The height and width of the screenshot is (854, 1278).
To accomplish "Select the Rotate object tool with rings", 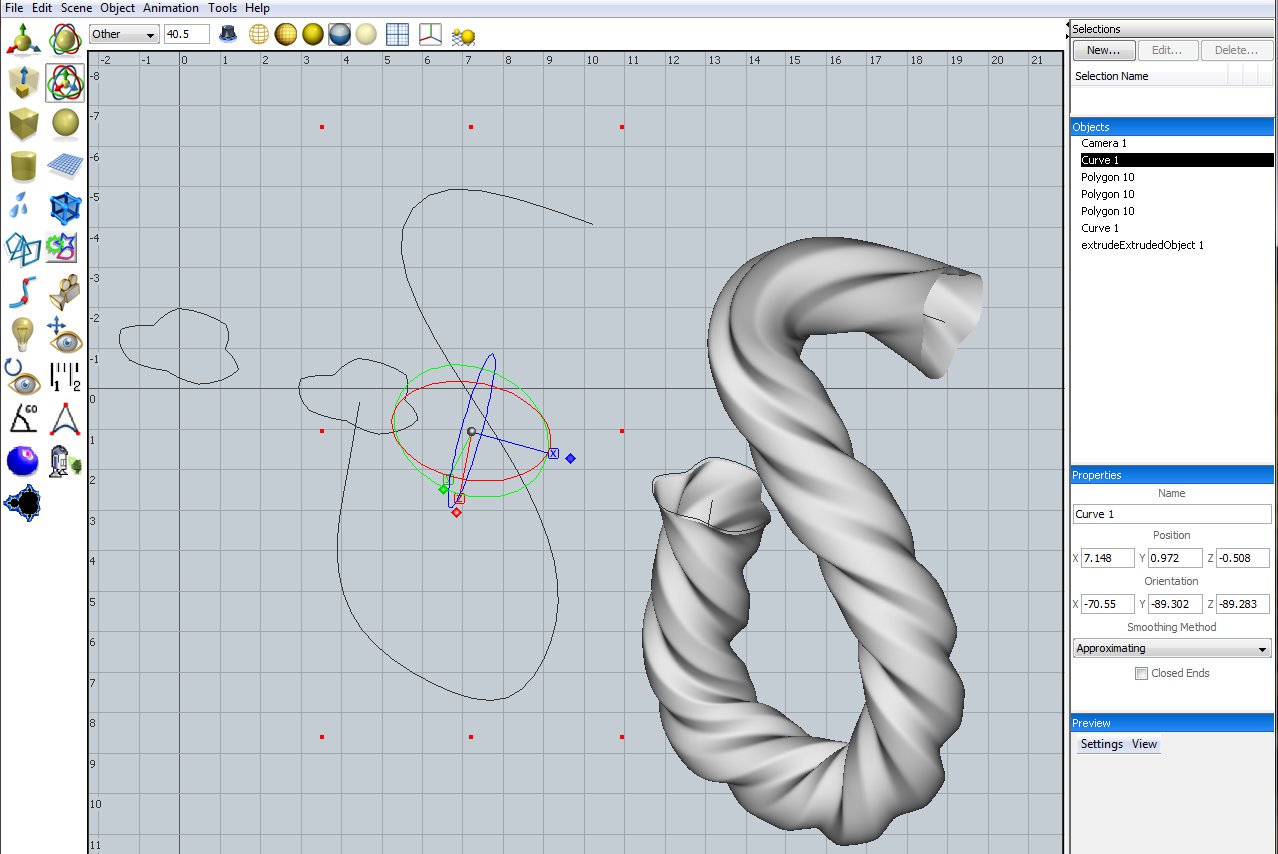I will click(x=66, y=40).
